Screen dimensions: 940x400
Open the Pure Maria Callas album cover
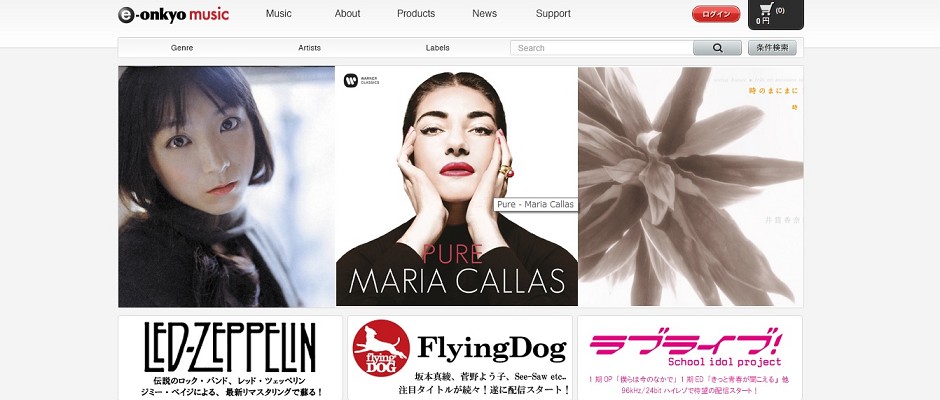[457, 187]
